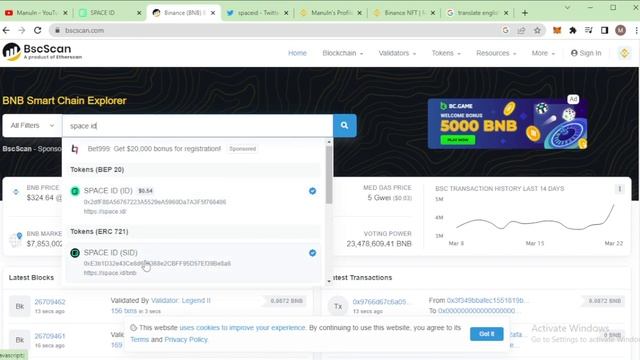Click the uses cookies link

242,328
